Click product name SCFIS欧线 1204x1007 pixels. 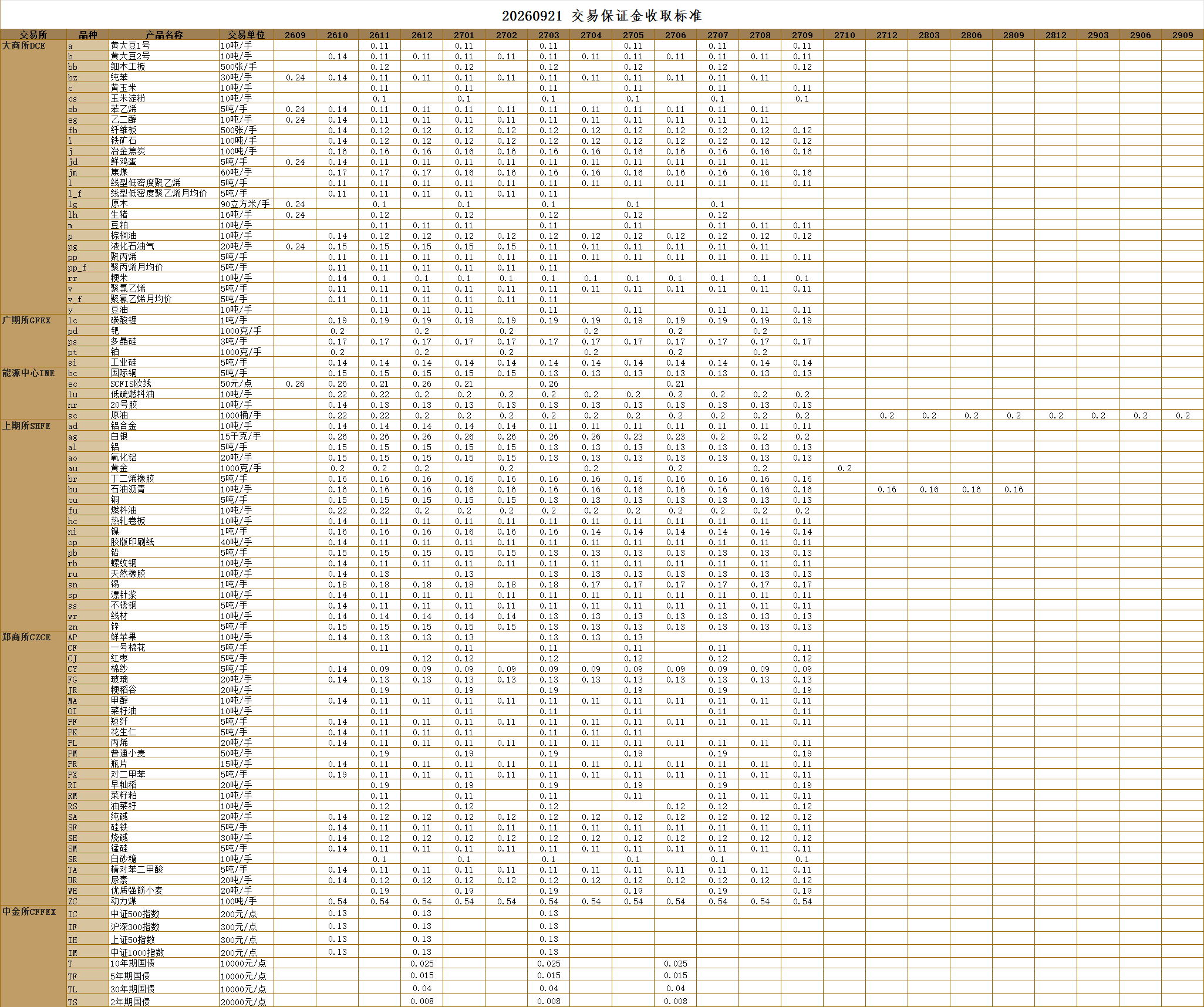pos(131,384)
